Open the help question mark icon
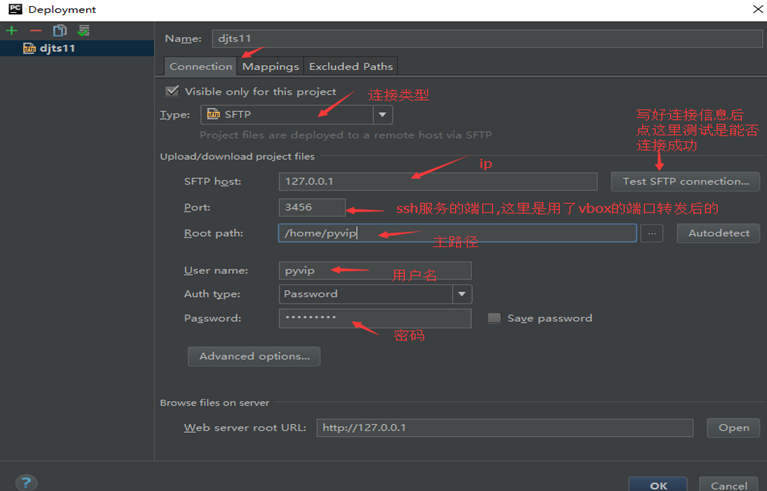This screenshot has height=491, width=767. pyautogui.click(x=26, y=483)
